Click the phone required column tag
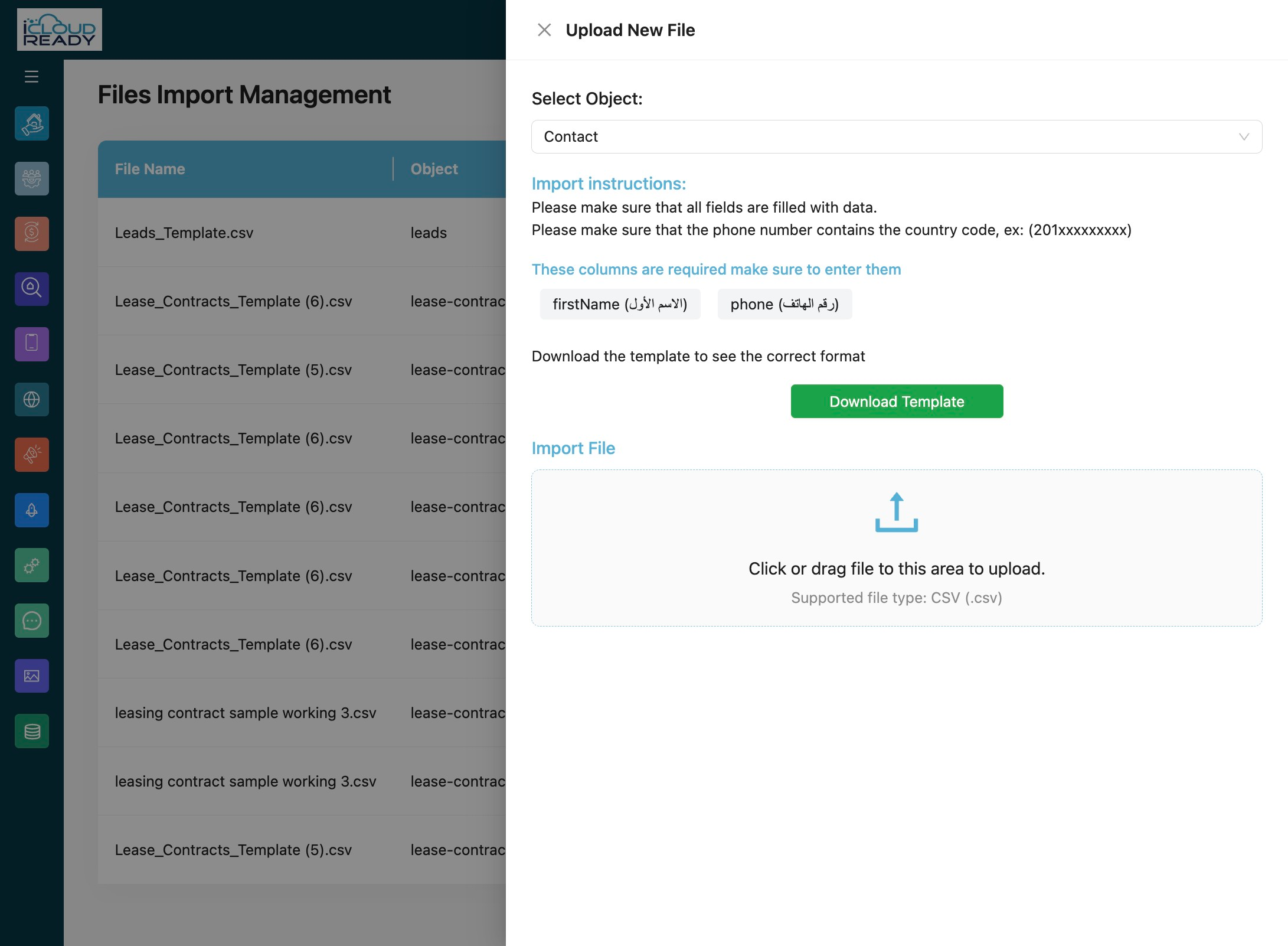 click(x=784, y=304)
